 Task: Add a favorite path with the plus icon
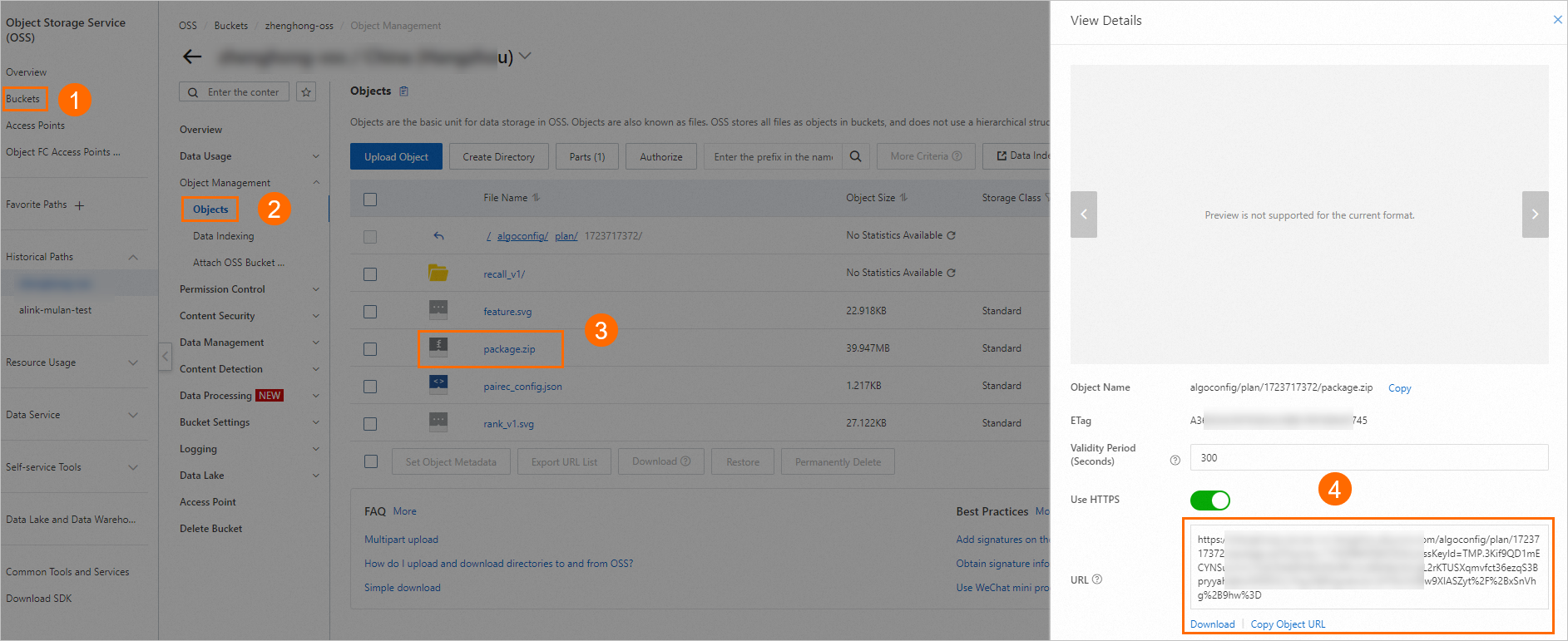point(79,205)
